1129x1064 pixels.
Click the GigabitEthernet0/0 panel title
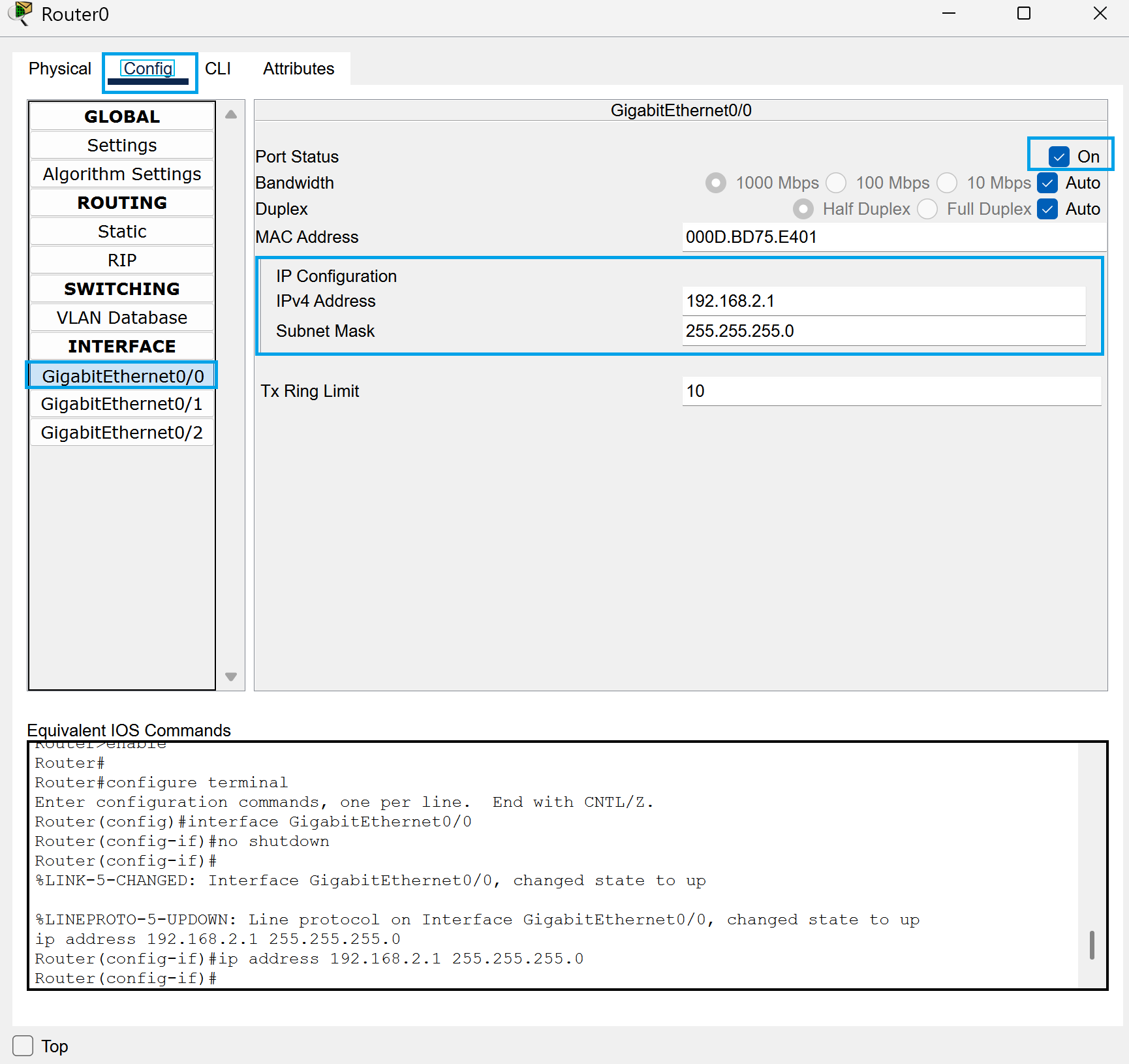pyautogui.click(x=681, y=110)
